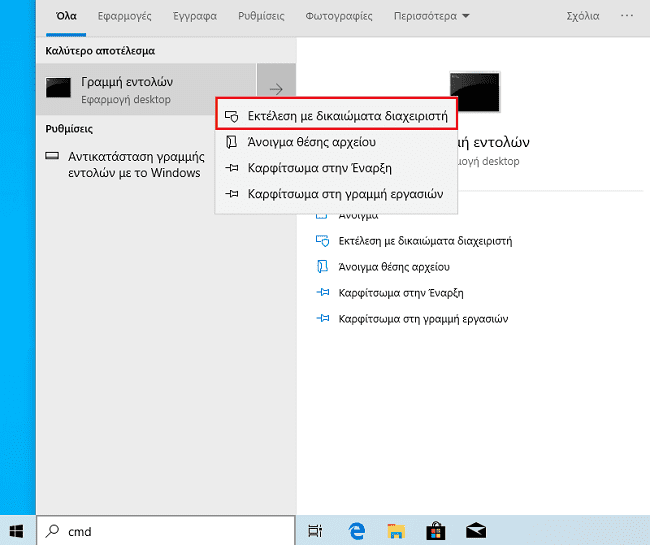Click shield icon in right panel admin action
The image size is (650, 545).
point(323,241)
